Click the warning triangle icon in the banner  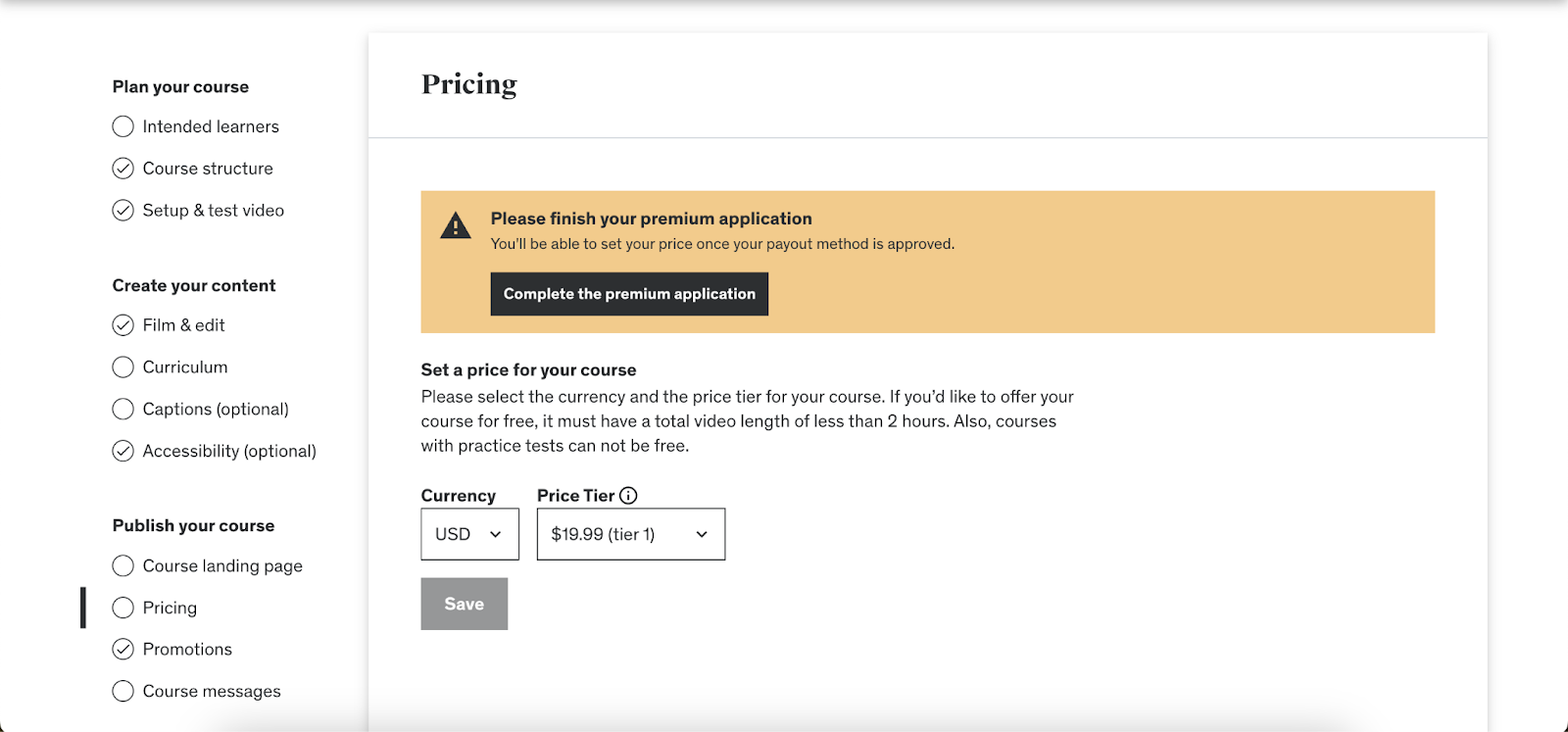455,223
